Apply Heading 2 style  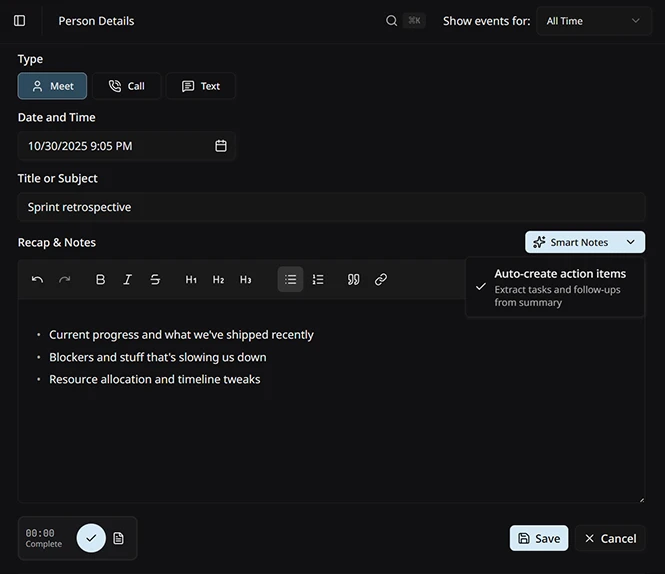click(x=218, y=280)
